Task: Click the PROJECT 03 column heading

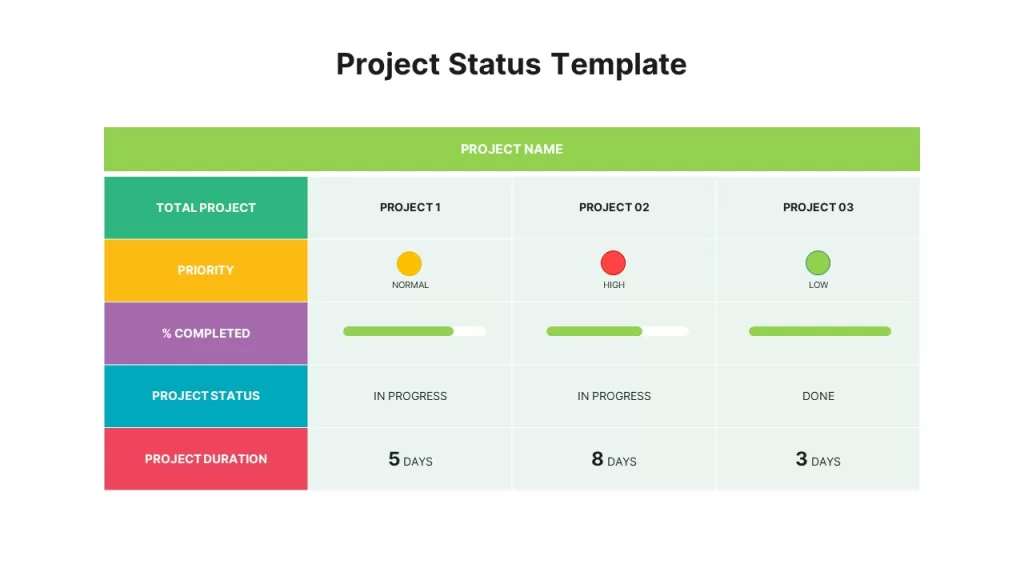Action: click(x=818, y=207)
